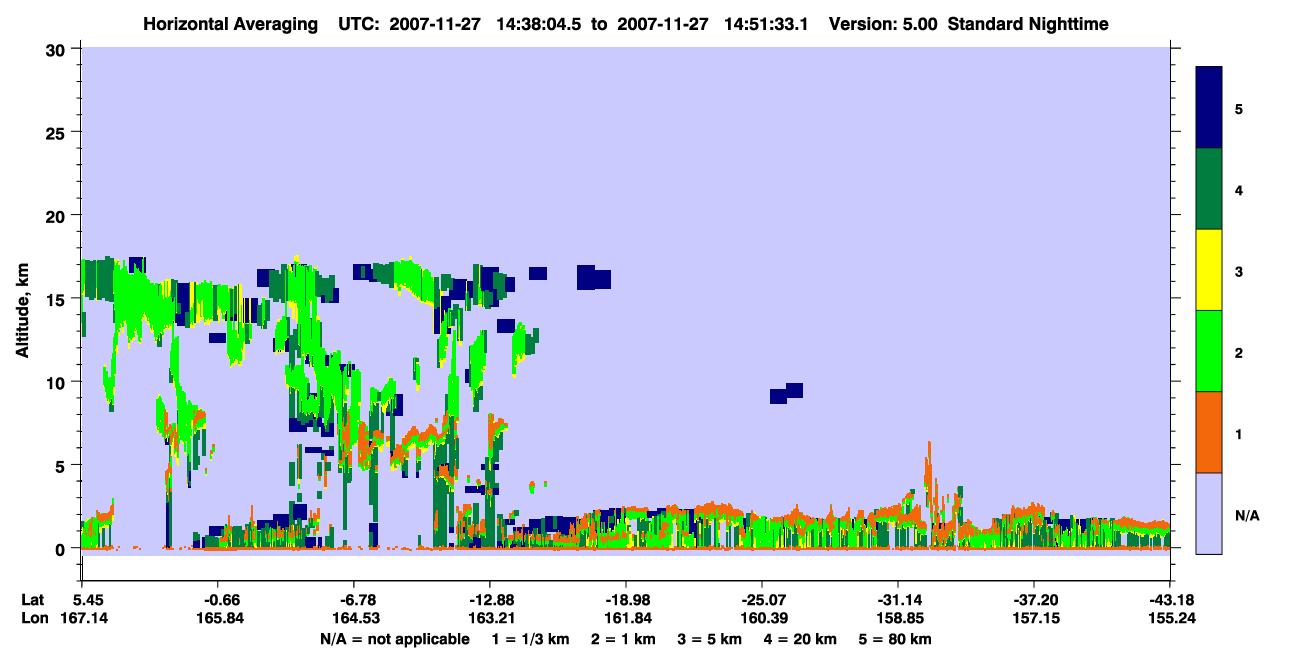Viewport: 1300px width, 667px height.
Task: Click the lavender N/A colorbar segment
Action: coord(1209,513)
